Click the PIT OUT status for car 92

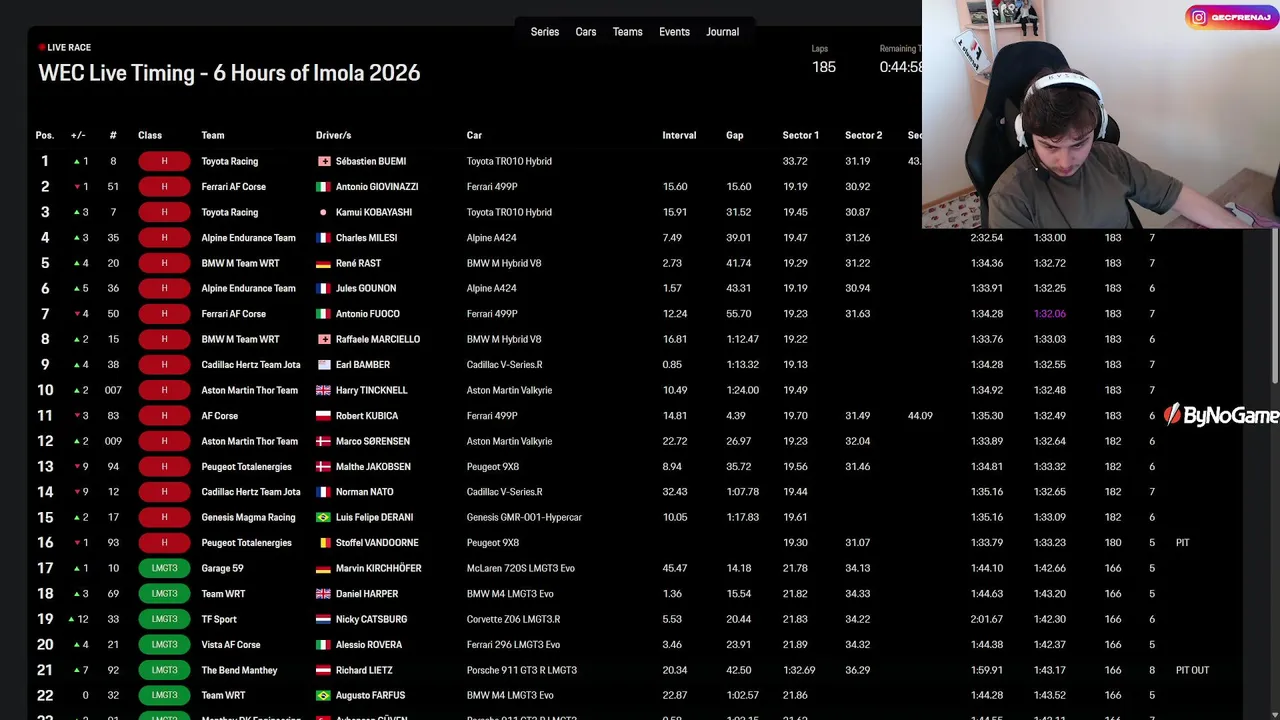coord(1193,670)
